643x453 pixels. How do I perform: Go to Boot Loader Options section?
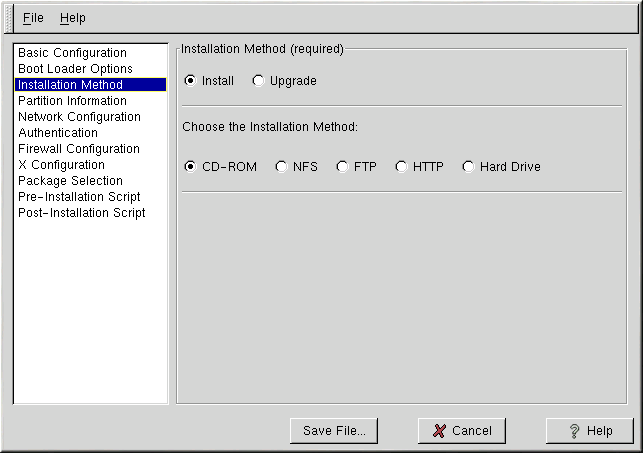click(75, 69)
